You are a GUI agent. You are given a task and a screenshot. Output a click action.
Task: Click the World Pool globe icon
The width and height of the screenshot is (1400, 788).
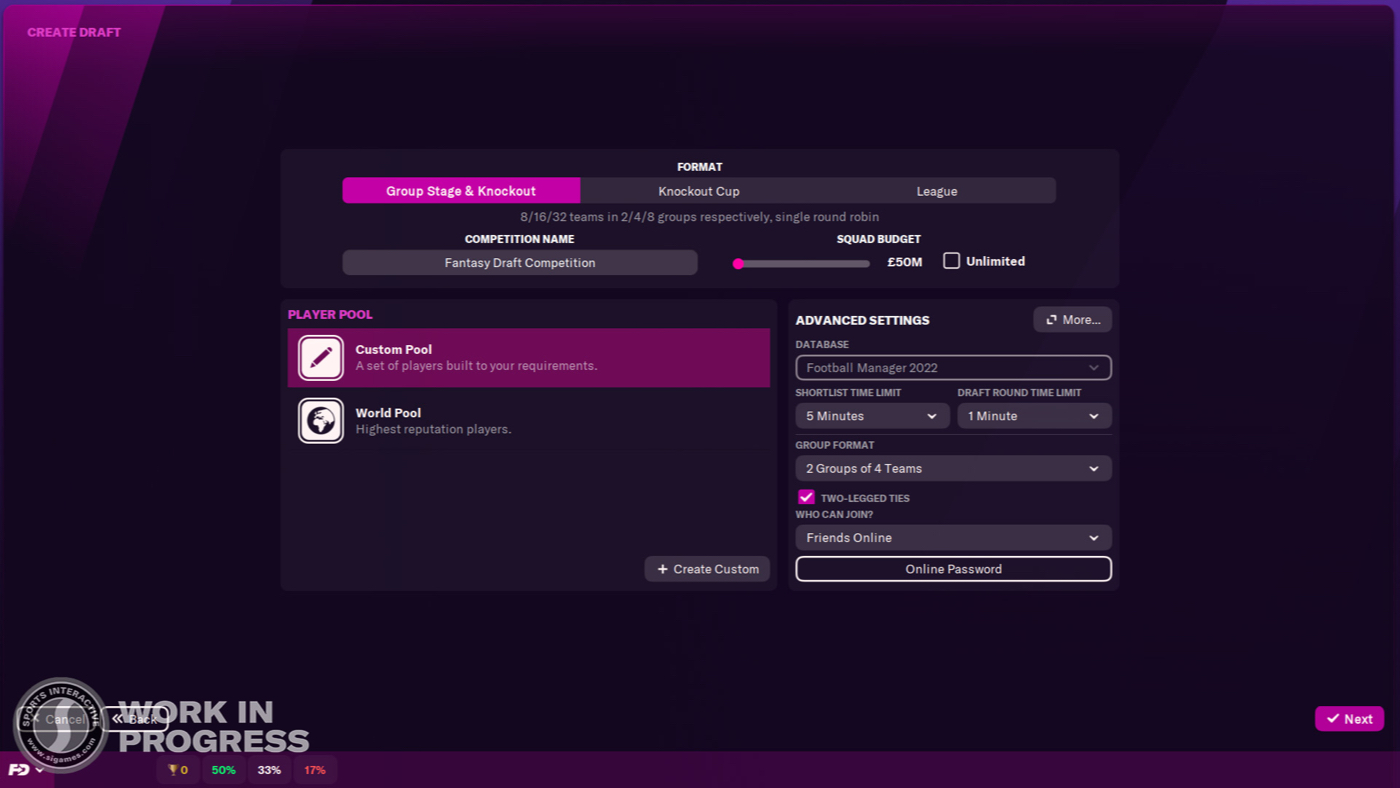point(321,421)
